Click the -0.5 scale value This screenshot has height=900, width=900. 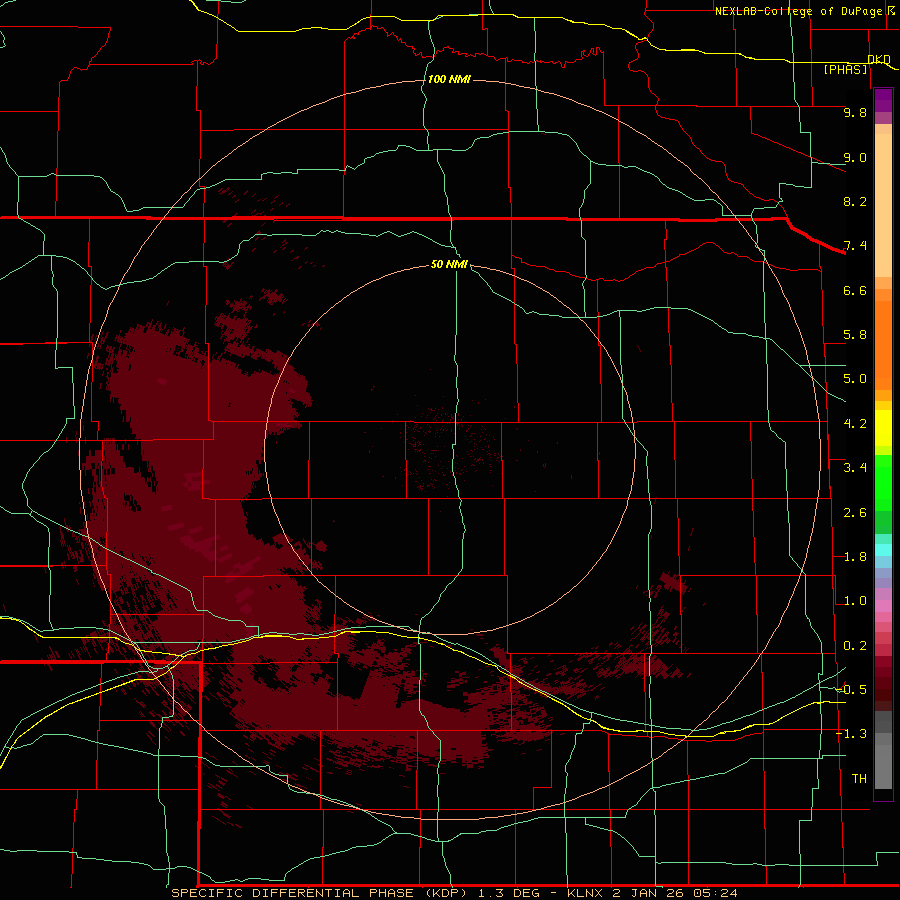click(851, 690)
